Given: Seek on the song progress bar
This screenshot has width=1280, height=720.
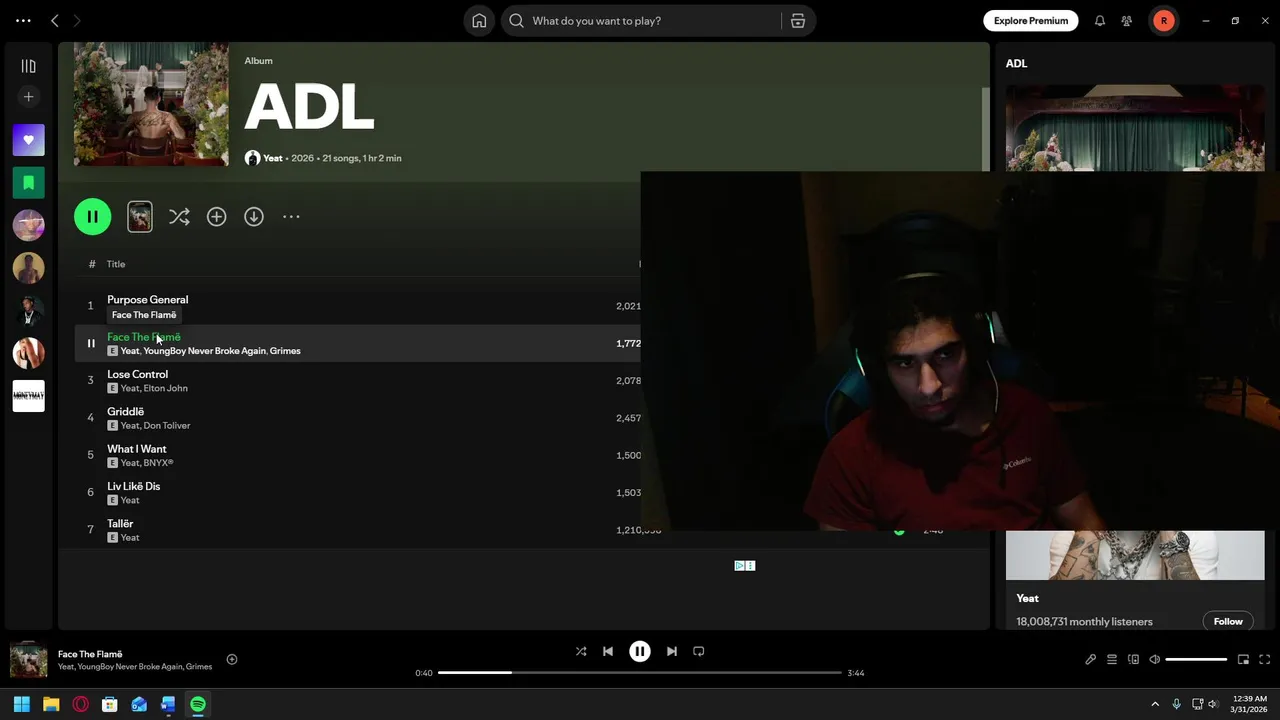Looking at the screenshot, I should 640,673.
